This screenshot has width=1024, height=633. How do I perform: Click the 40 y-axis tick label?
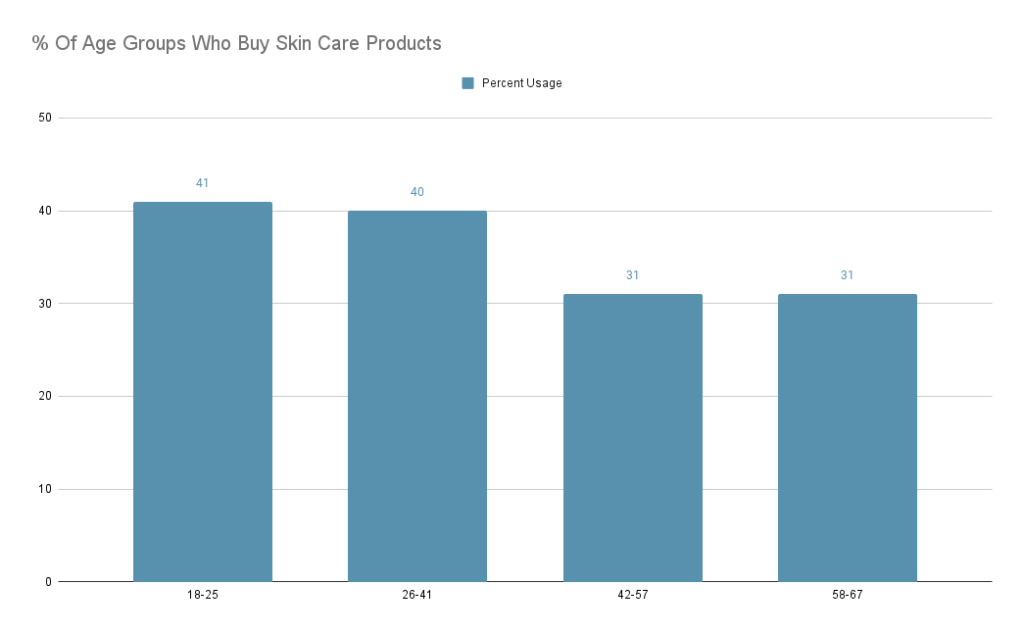point(45,211)
